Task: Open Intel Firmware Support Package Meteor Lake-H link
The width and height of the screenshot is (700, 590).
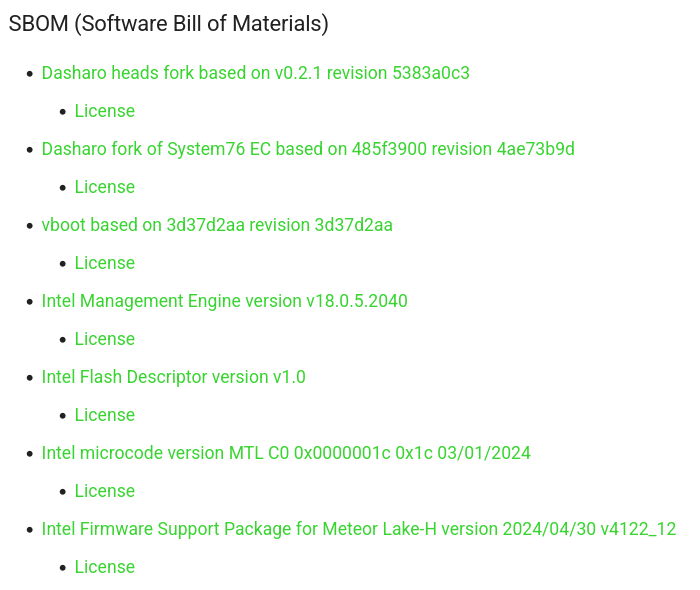Action: click(x=358, y=529)
